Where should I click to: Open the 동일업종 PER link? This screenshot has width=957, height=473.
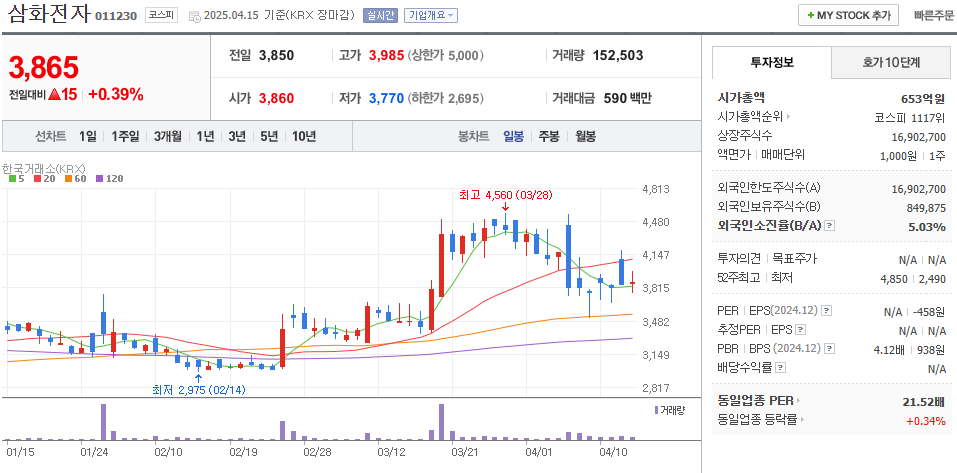(756, 401)
